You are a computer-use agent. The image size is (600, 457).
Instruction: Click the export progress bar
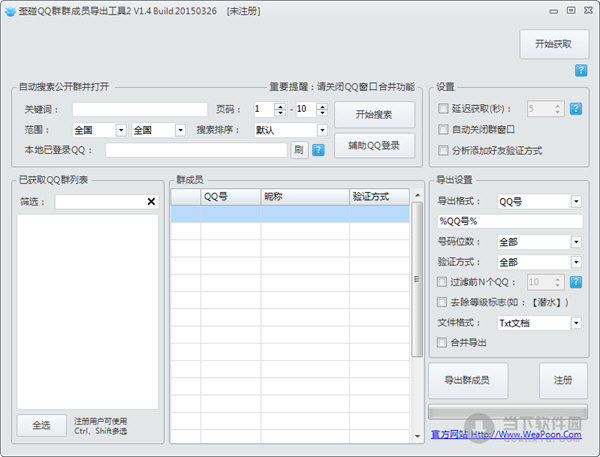tap(508, 412)
